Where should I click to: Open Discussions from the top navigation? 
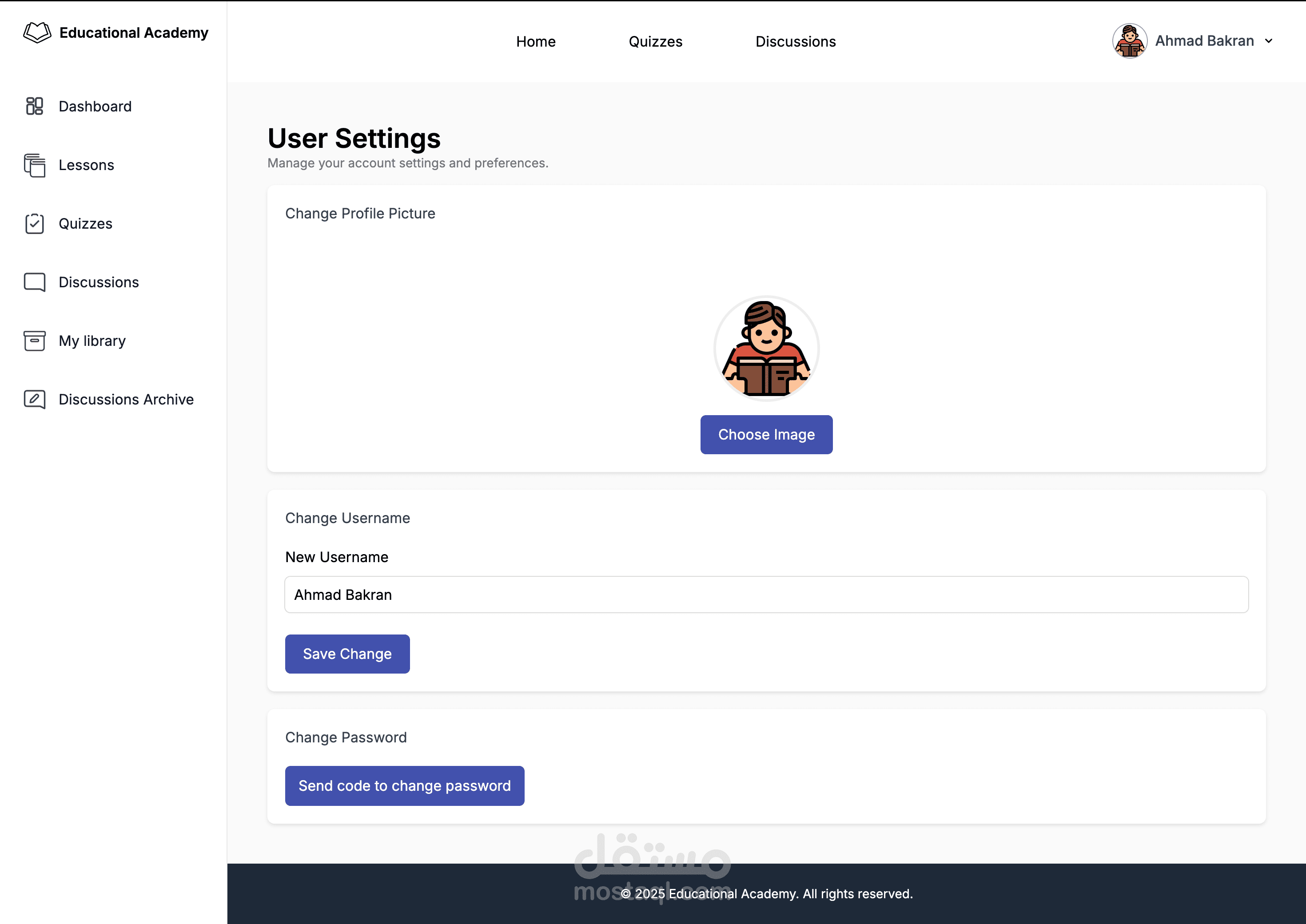pyautogui.click(x=795, y=42)
